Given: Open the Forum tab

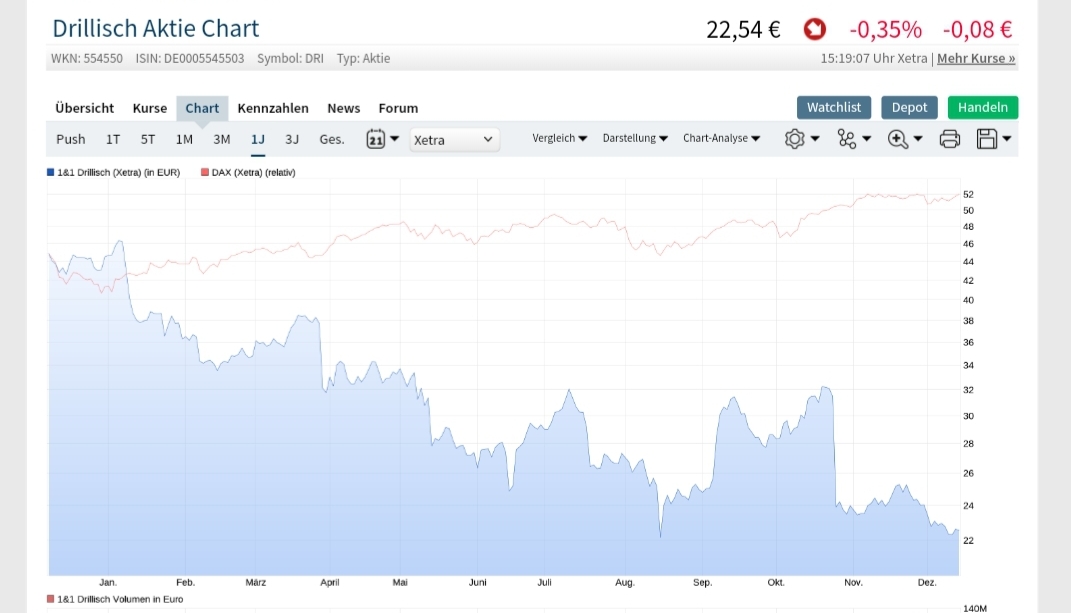Looking at the screenshot, I should (x=398, y=108).
